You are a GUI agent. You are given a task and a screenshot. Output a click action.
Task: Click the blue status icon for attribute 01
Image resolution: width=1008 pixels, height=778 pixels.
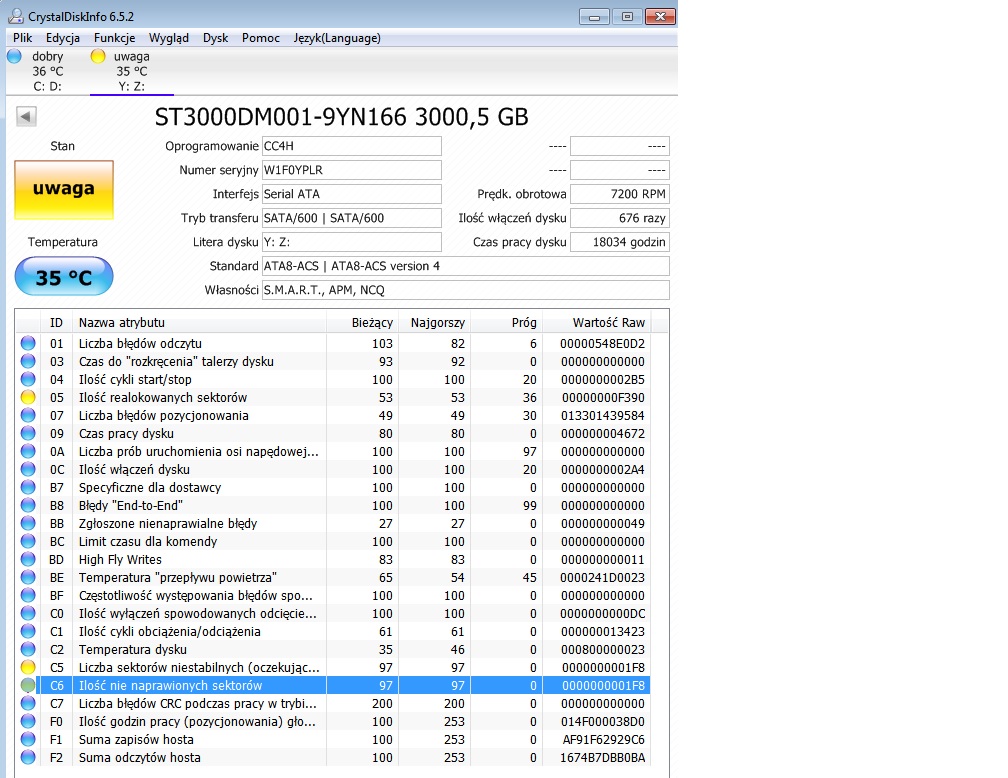coord(28,343)
